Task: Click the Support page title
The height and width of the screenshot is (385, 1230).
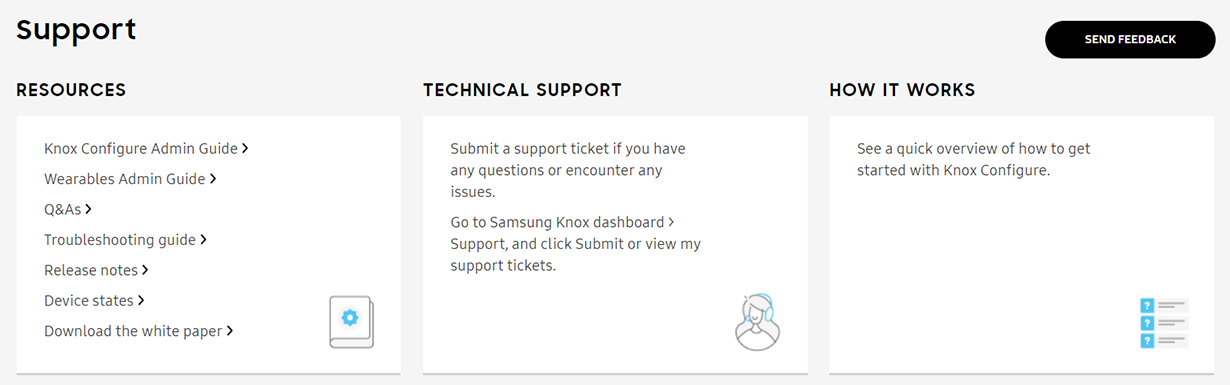Action: (76, 29)
